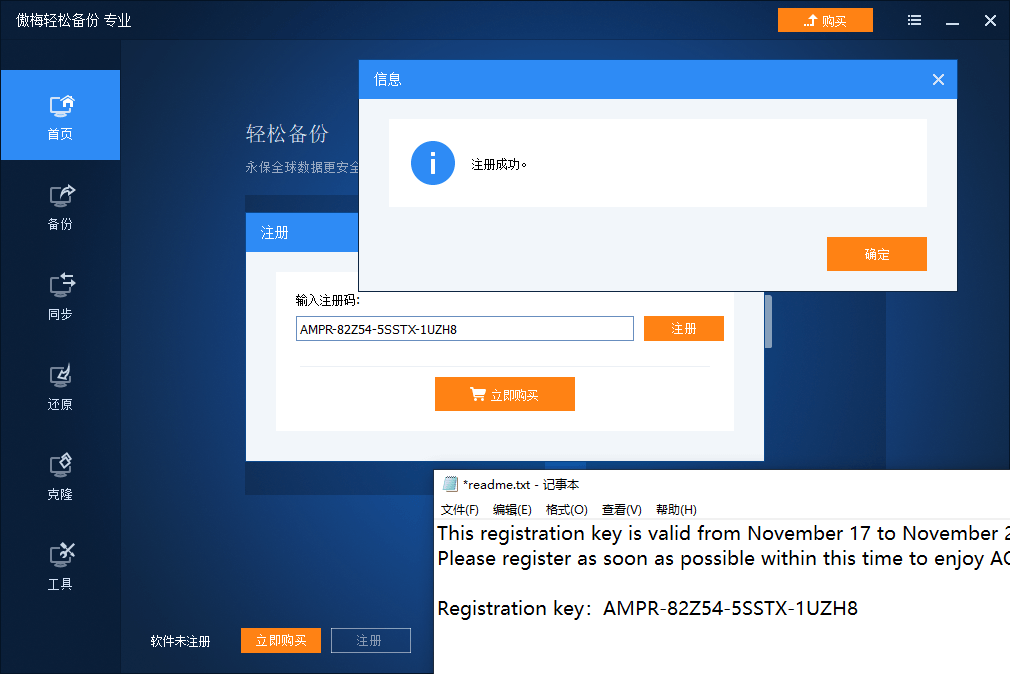Click the registration code input field
The height and width of the screenshot is (674, 1010).
point(464,329)
